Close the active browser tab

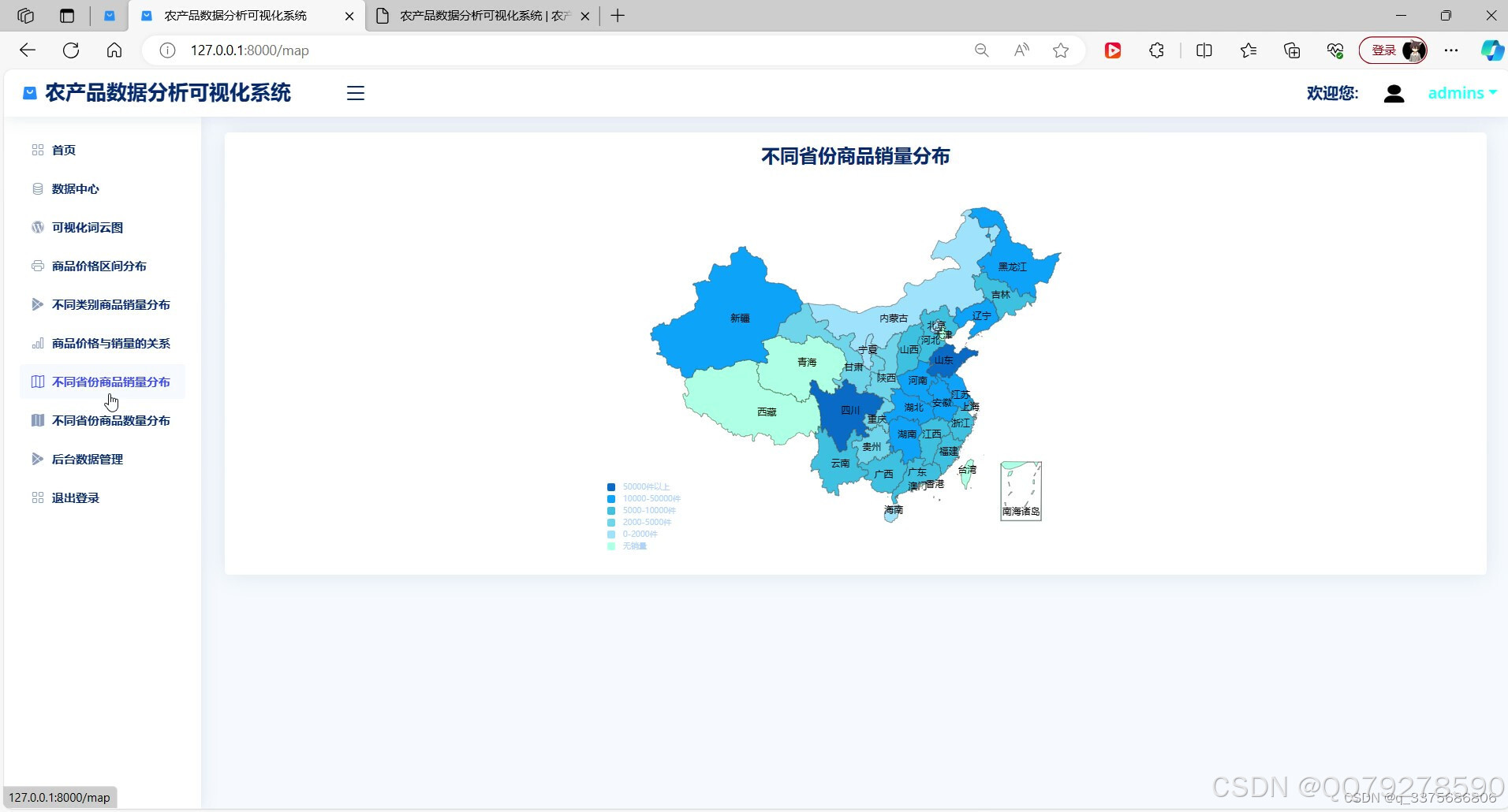click(349, 16)
